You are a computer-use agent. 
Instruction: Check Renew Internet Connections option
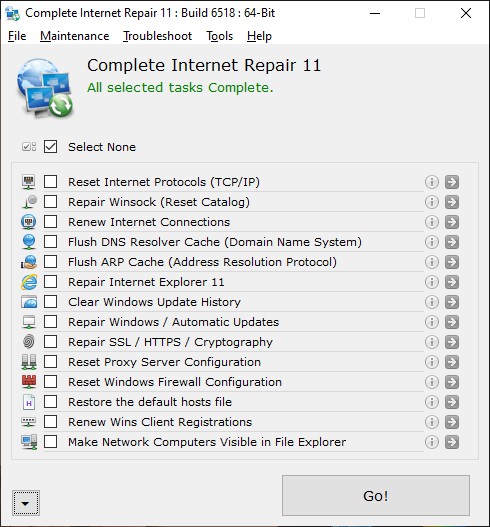50,222
